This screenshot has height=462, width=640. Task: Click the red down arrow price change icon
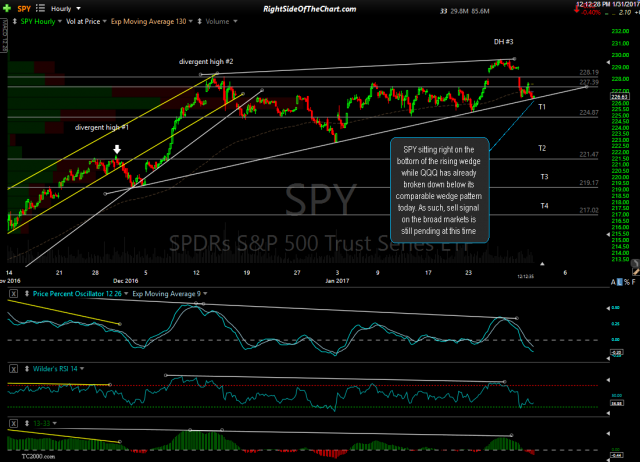576,10
